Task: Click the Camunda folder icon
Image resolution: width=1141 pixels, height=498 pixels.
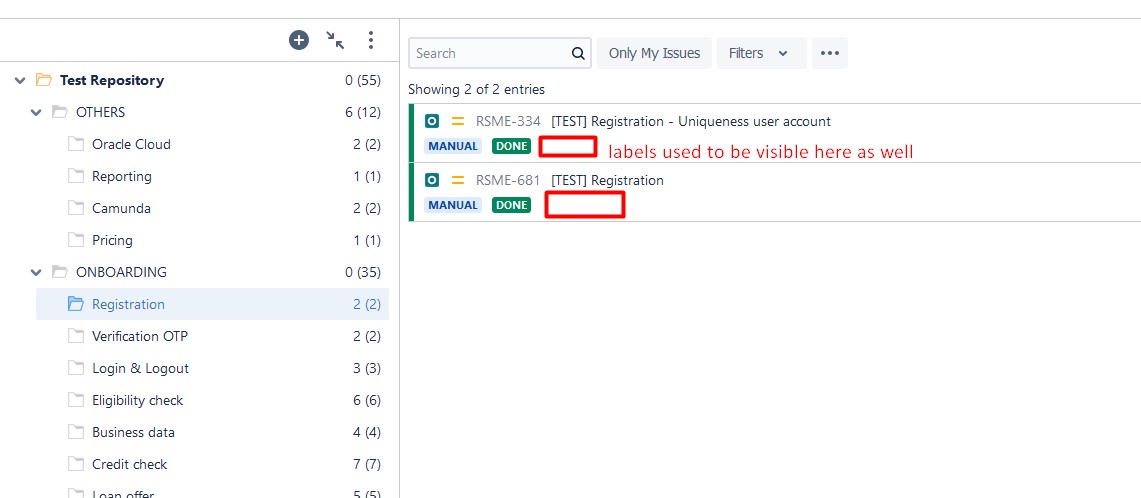Action: click(76, 208)
